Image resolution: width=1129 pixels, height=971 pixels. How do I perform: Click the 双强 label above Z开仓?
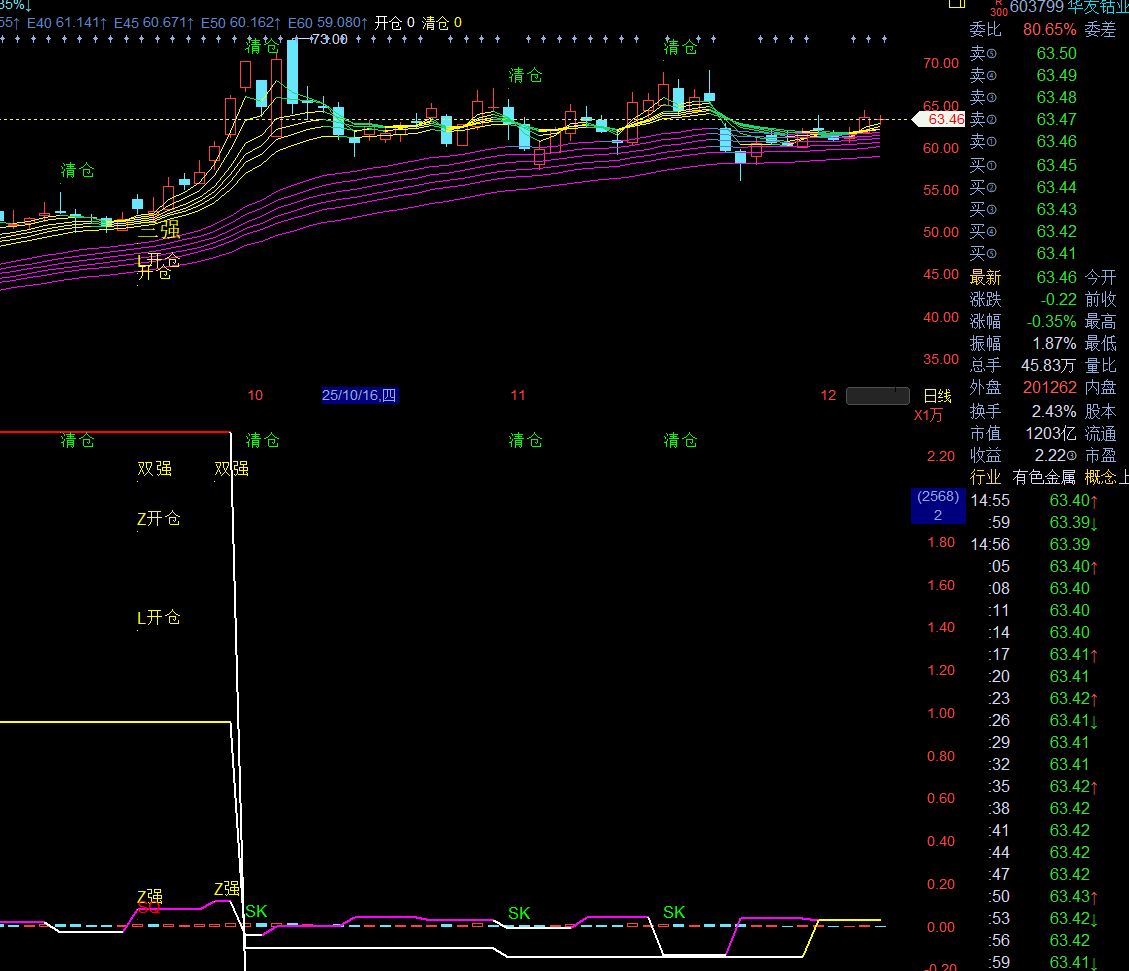coord(155,469)
